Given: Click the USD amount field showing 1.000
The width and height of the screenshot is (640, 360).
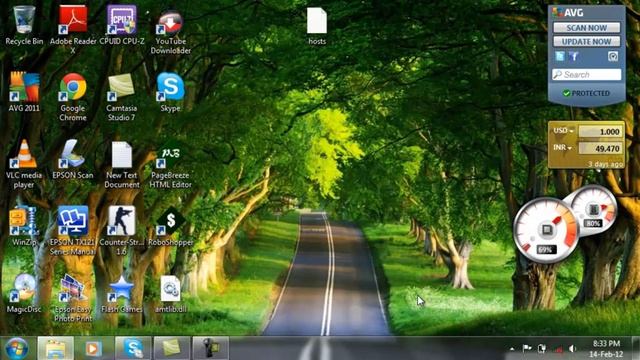Looking at the screenshot, I should (x=600, y=131).
